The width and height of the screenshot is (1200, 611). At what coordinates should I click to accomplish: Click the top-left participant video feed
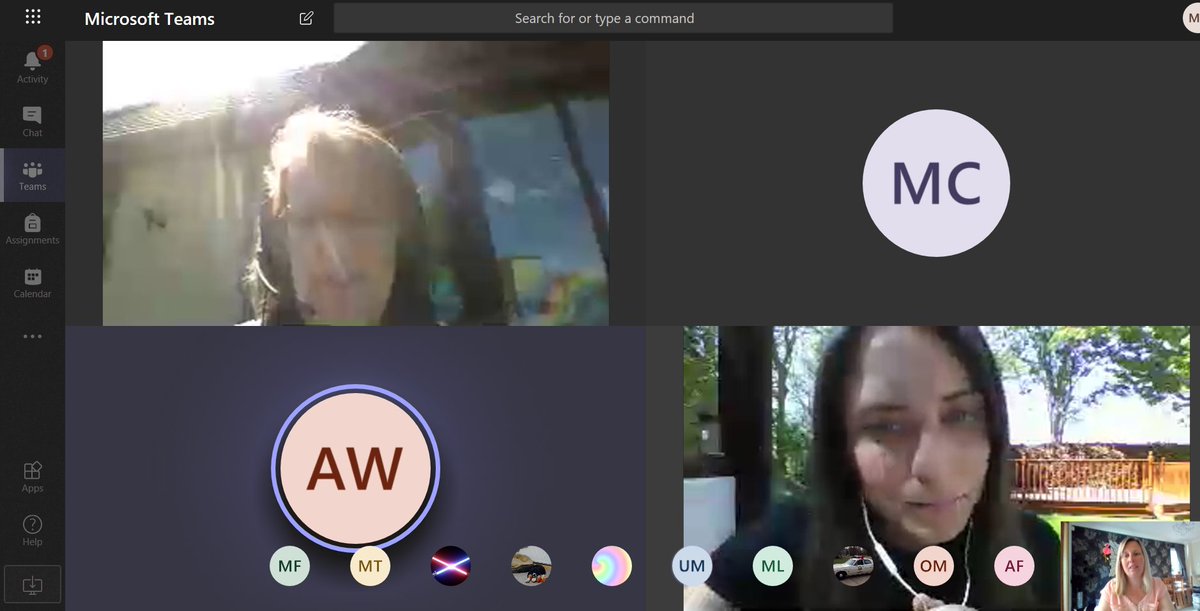pos(356,183)
